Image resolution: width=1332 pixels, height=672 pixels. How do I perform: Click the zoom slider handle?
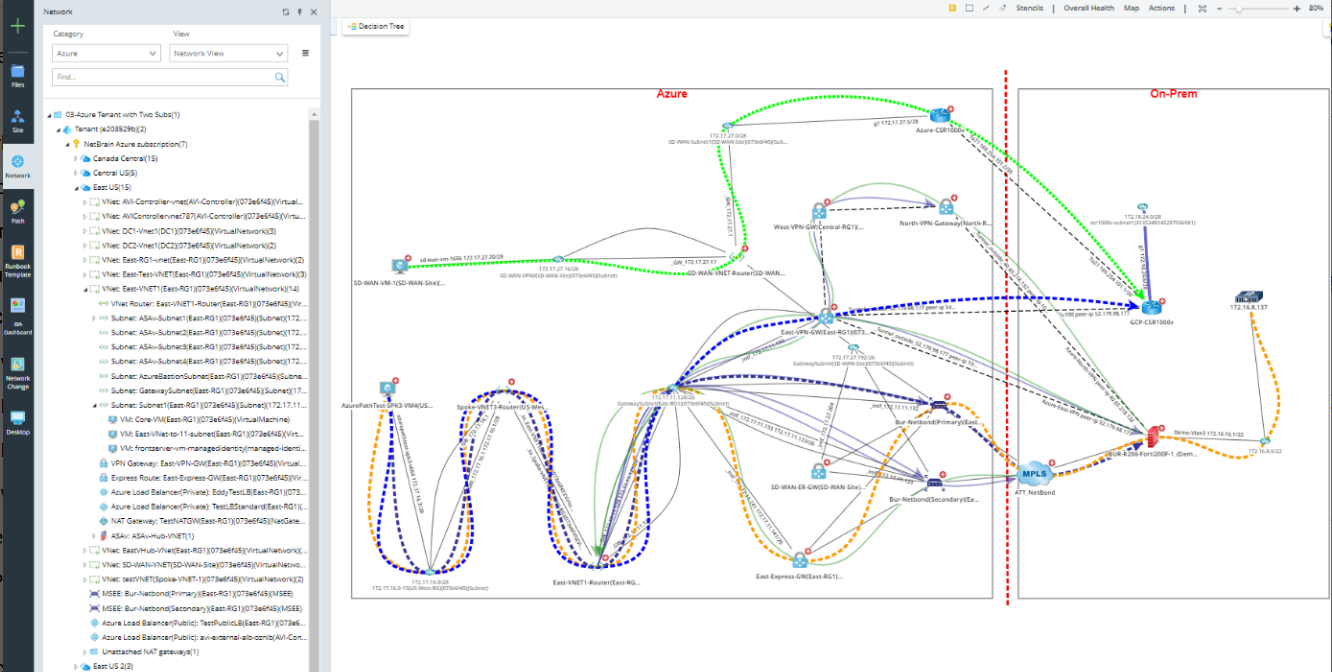click(x=1240, y=8)
